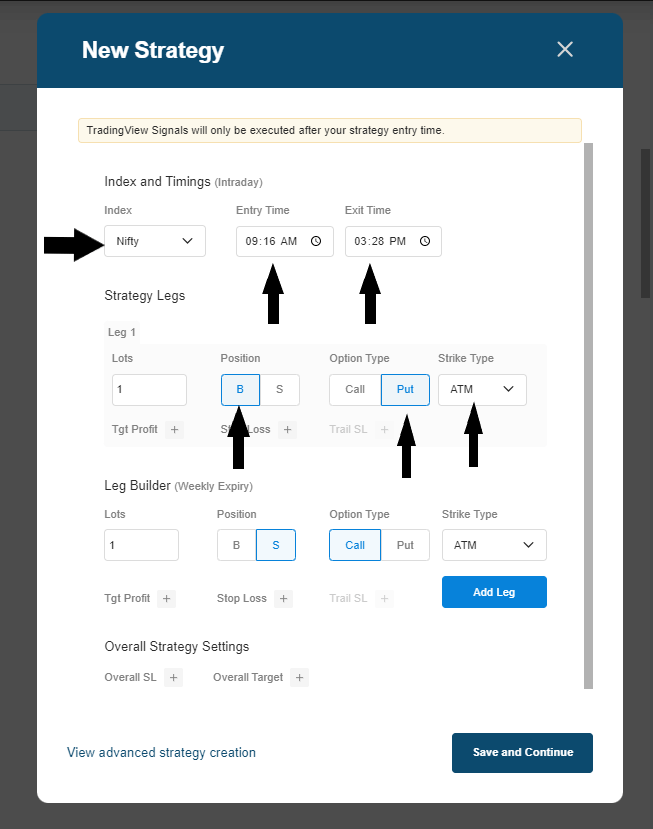The width and height of the screenshot is (653, 829).
Task: Click the clock icon in Entry Time field
Action: [x=316, y=241]
